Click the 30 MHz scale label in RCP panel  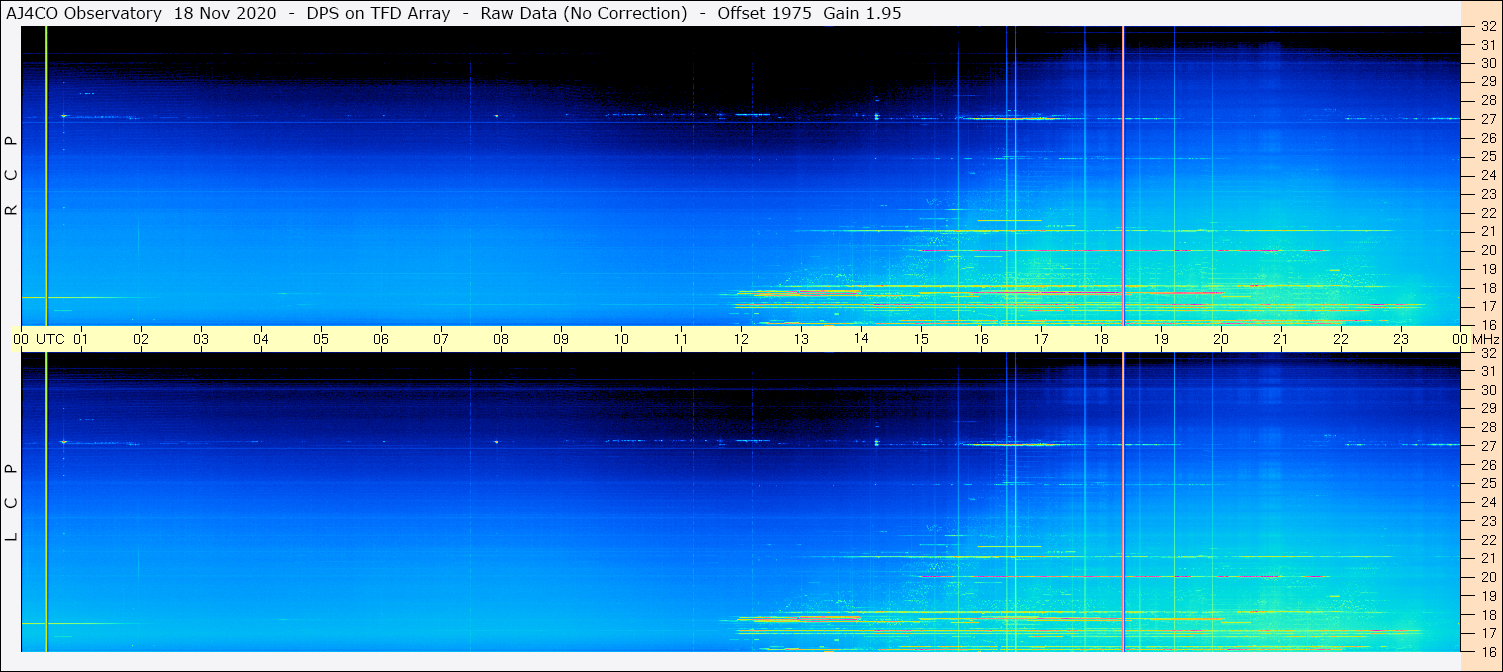click(x=1488, y=63)
